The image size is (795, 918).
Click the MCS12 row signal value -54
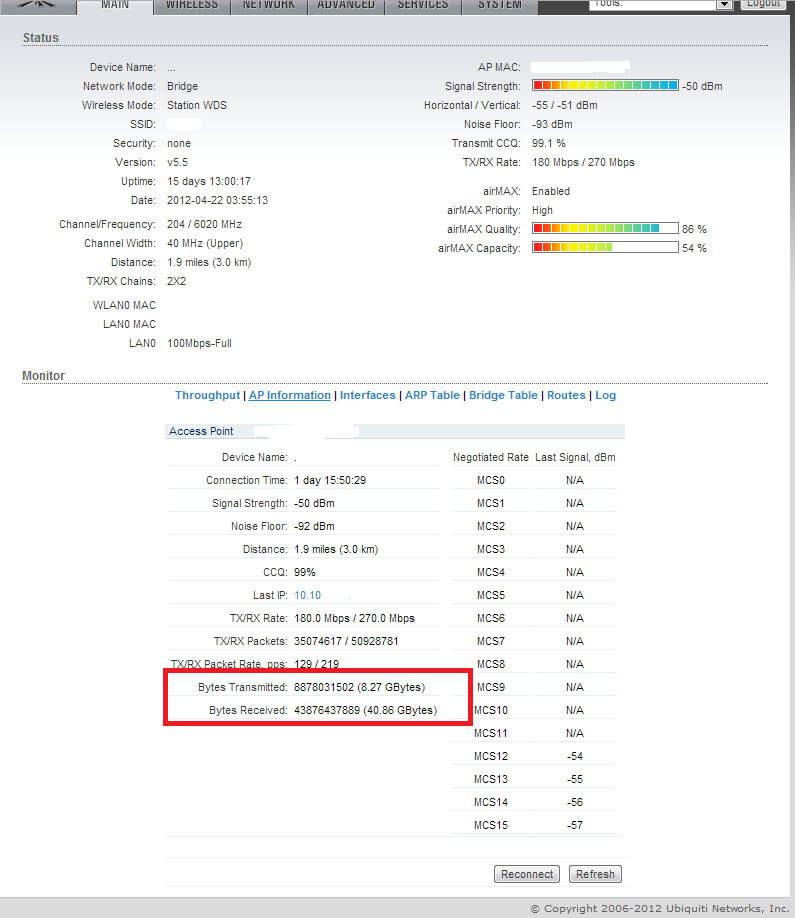pos(574,756)
